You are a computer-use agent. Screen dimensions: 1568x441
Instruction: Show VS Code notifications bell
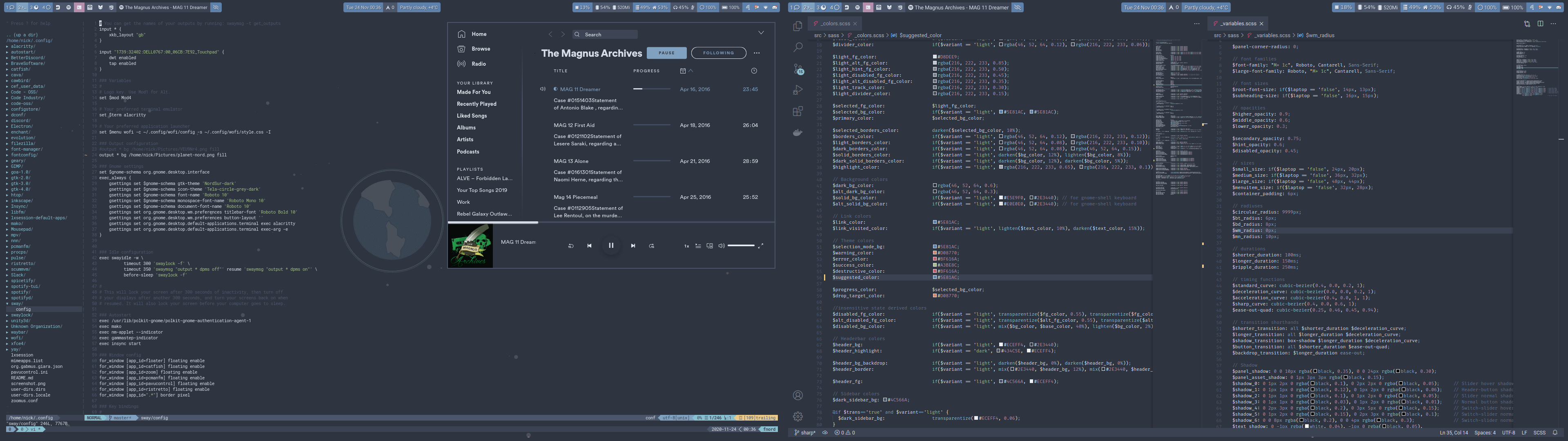click(1555, 433)
